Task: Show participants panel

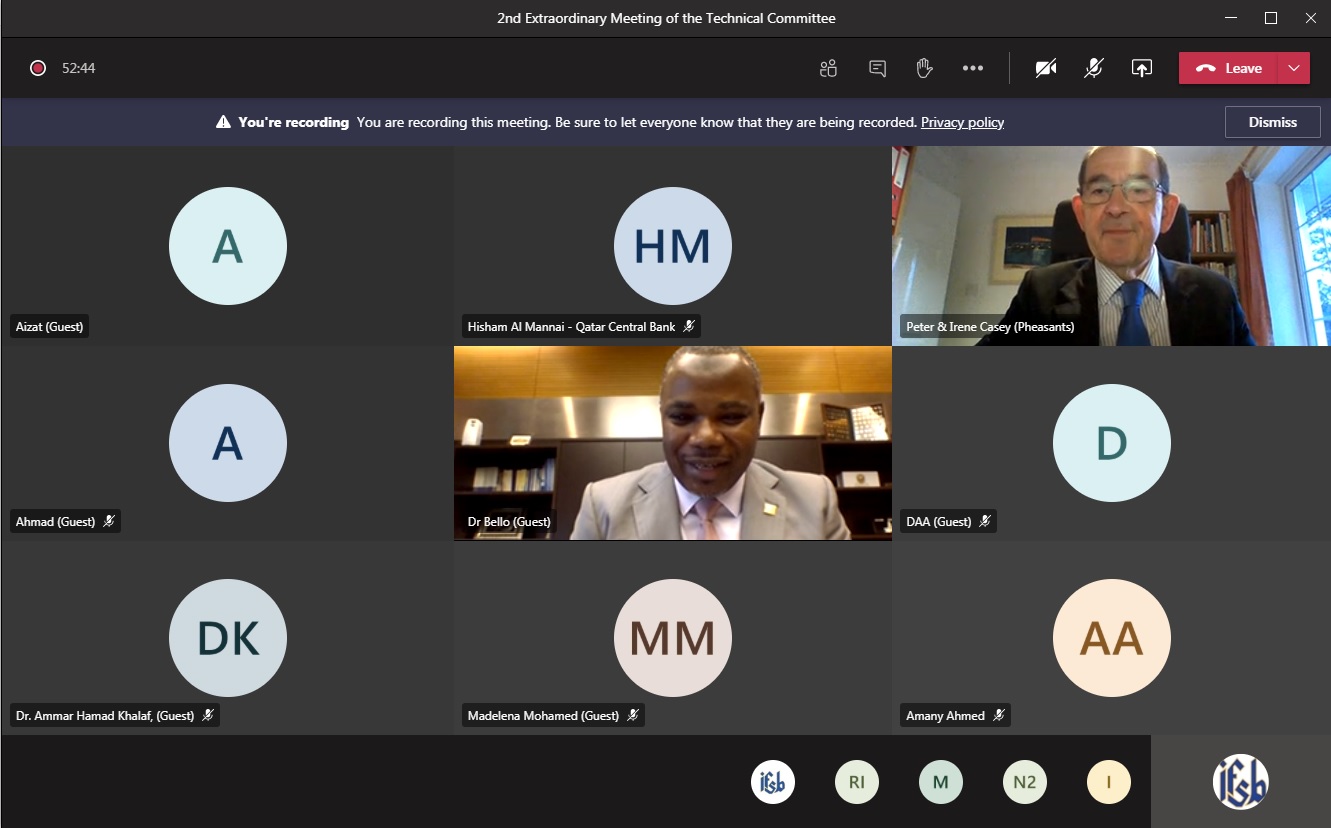Action: 828,68
